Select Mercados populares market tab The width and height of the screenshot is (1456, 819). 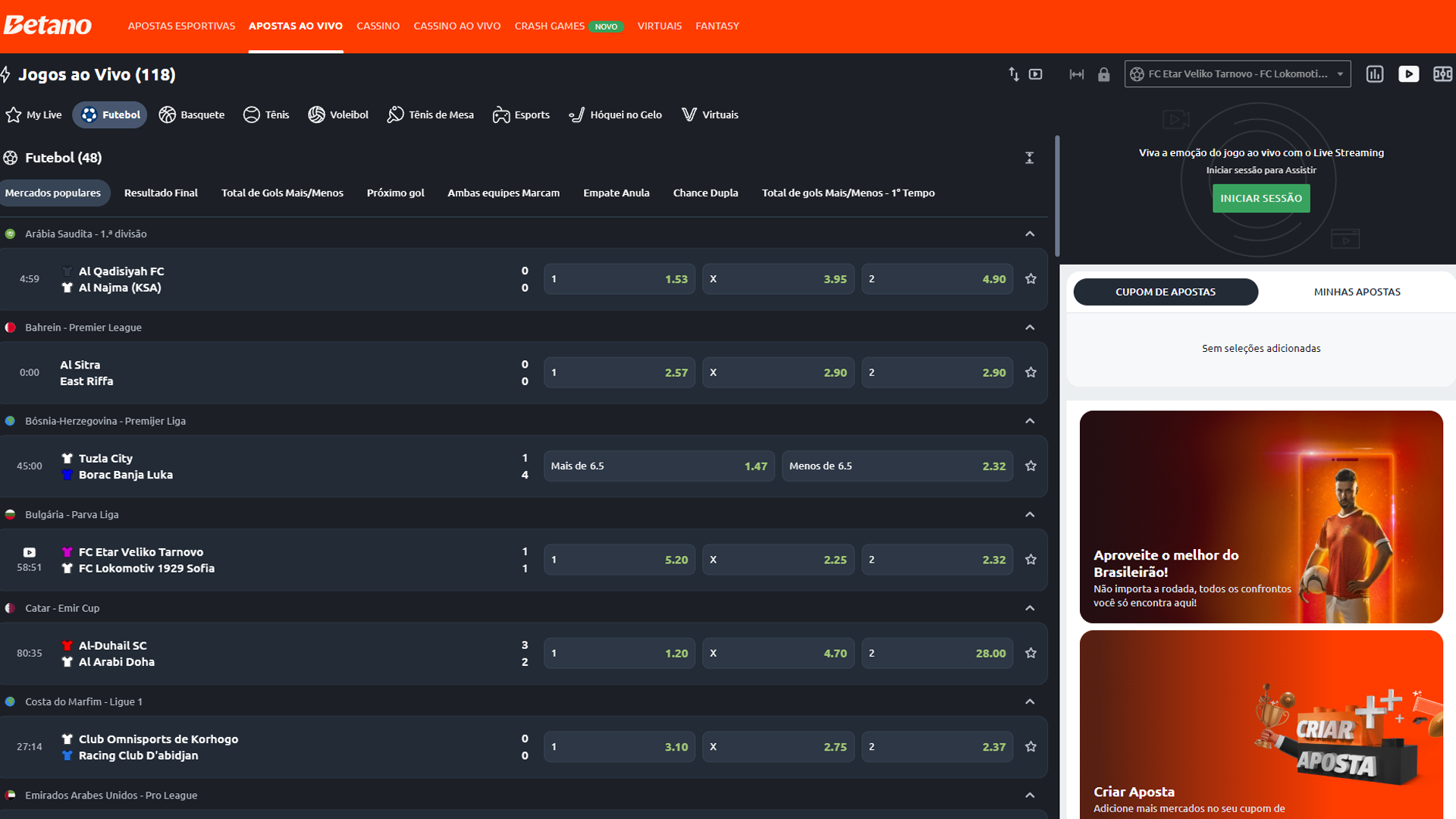coord(53,193)
